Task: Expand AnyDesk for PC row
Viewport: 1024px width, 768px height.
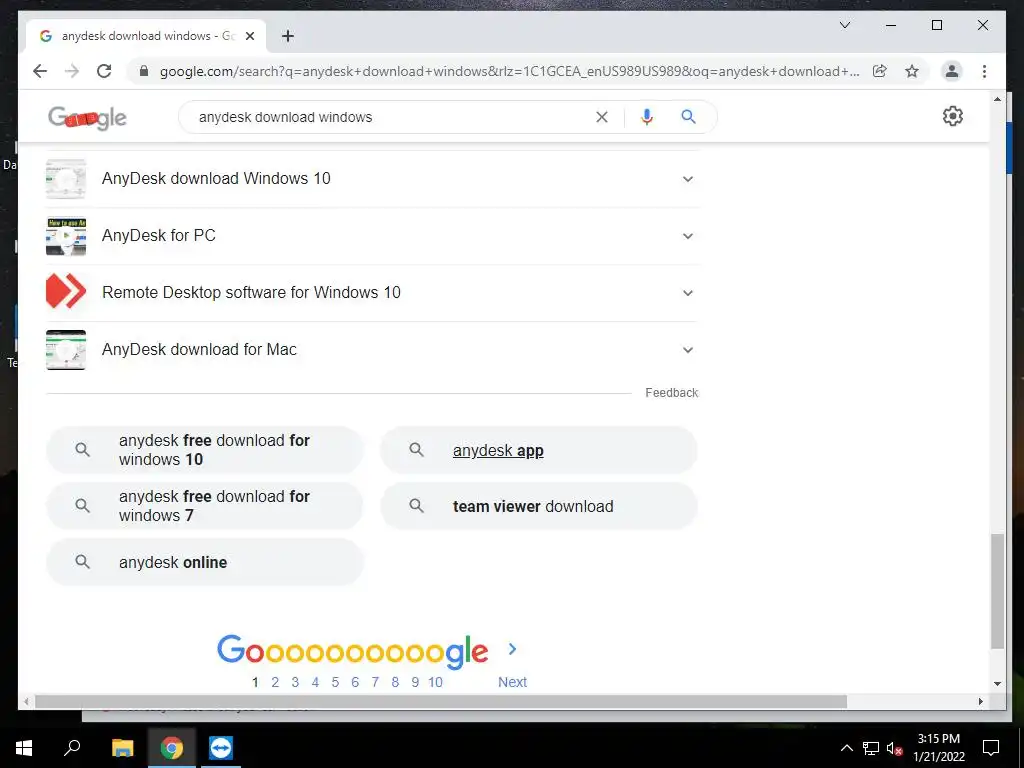Action: [x=372, y=236]
